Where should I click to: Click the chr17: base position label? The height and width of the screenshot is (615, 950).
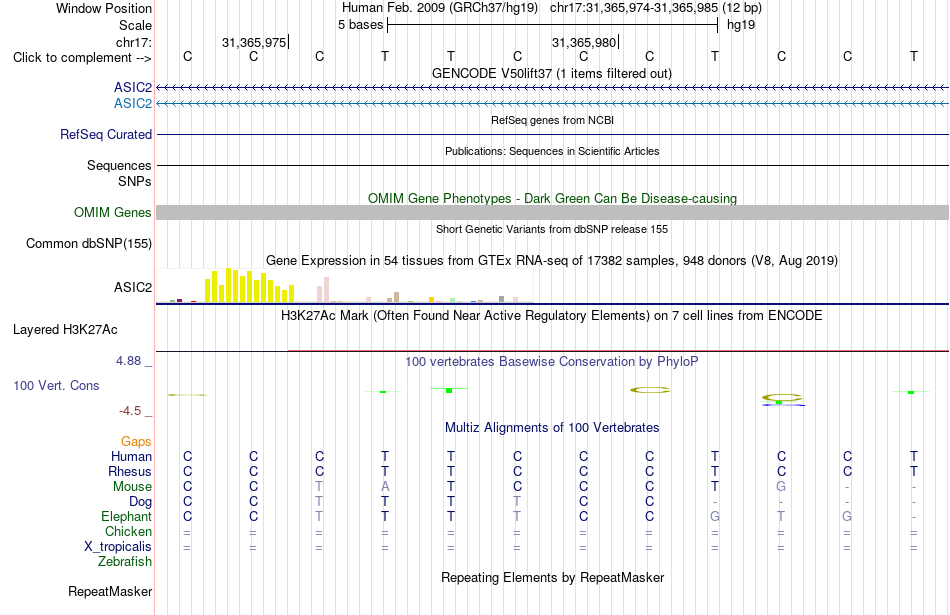pos(134,42)
